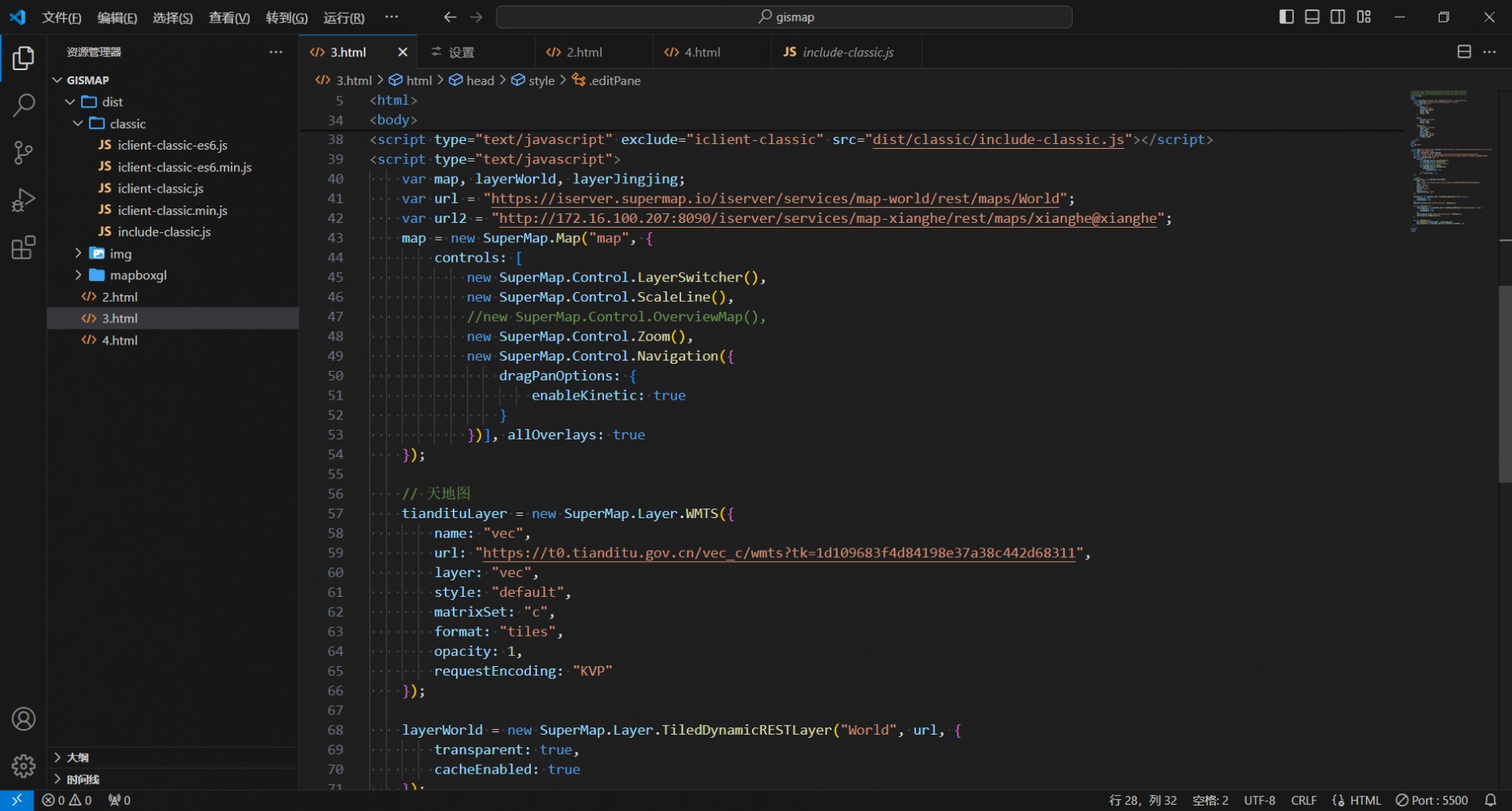
Task: Open 4.html in explorer tree
Action: pos(173,341)
